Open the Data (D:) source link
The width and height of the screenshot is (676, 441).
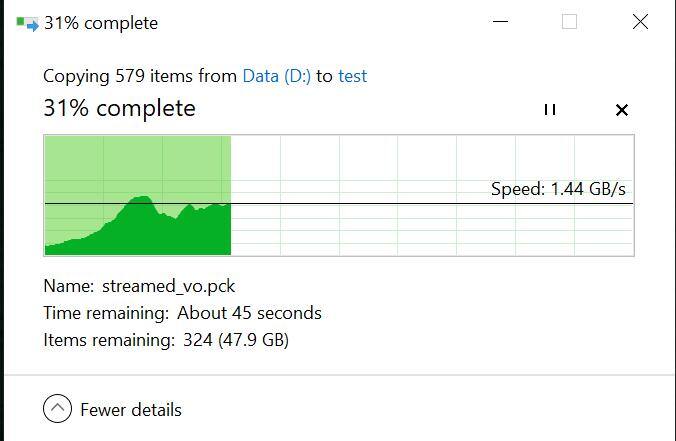[x=276, y=76]
